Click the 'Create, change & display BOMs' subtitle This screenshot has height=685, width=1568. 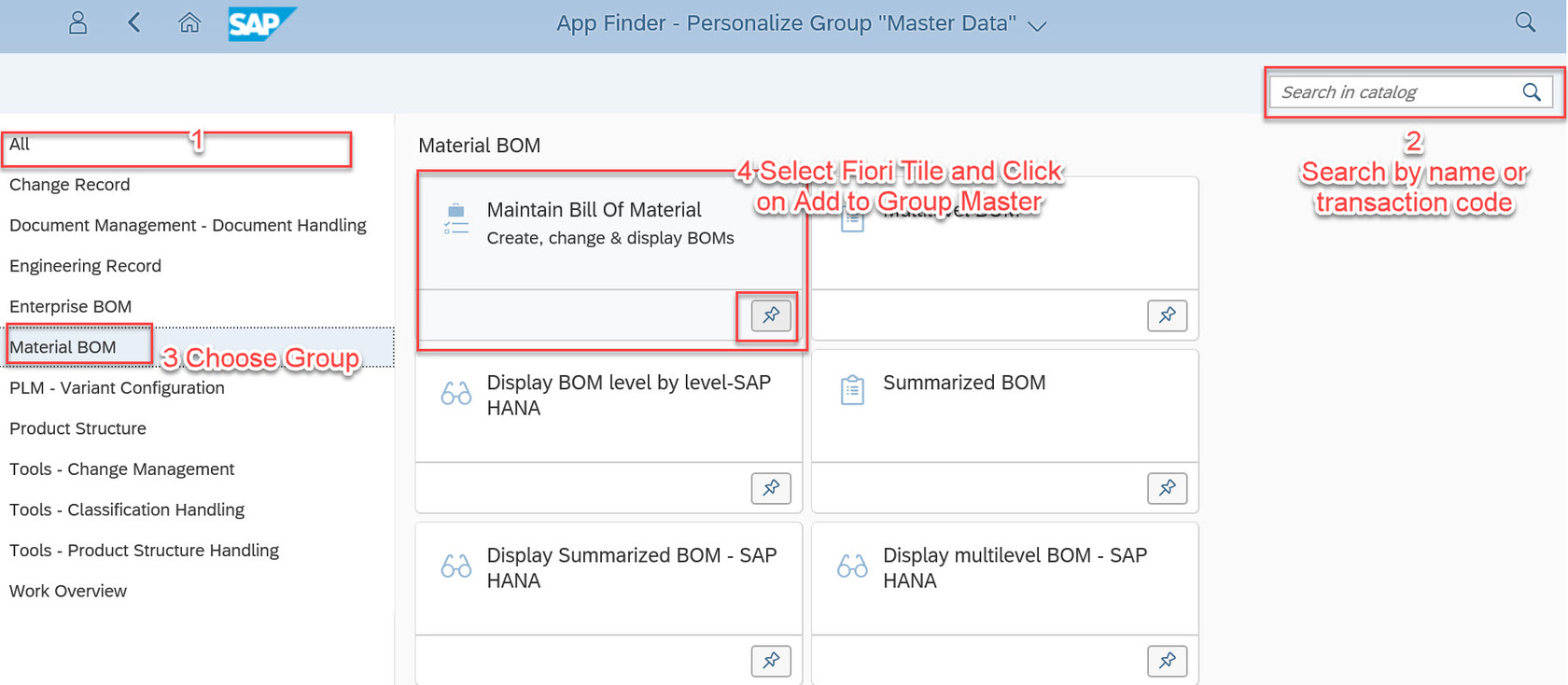(610, 238)
